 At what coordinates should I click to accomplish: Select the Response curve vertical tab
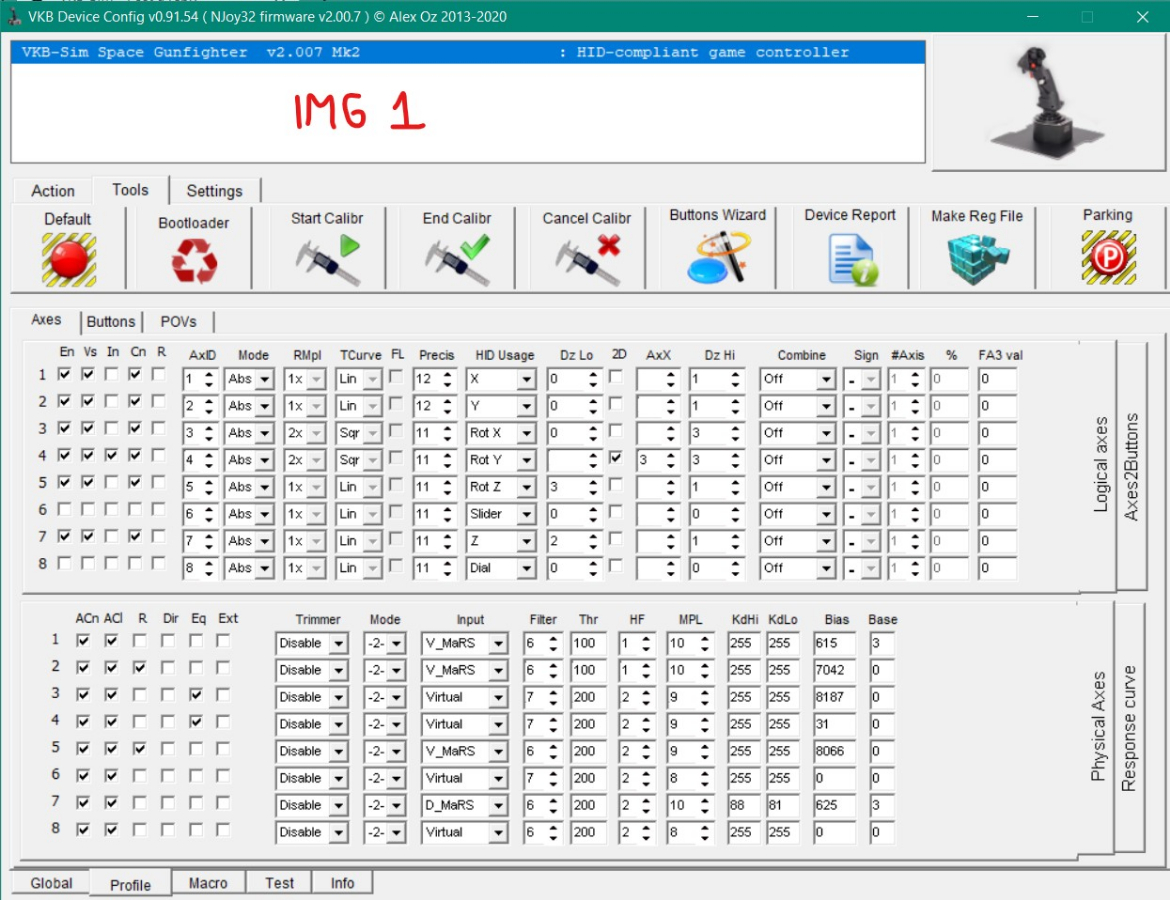(x=1129, y=728)
